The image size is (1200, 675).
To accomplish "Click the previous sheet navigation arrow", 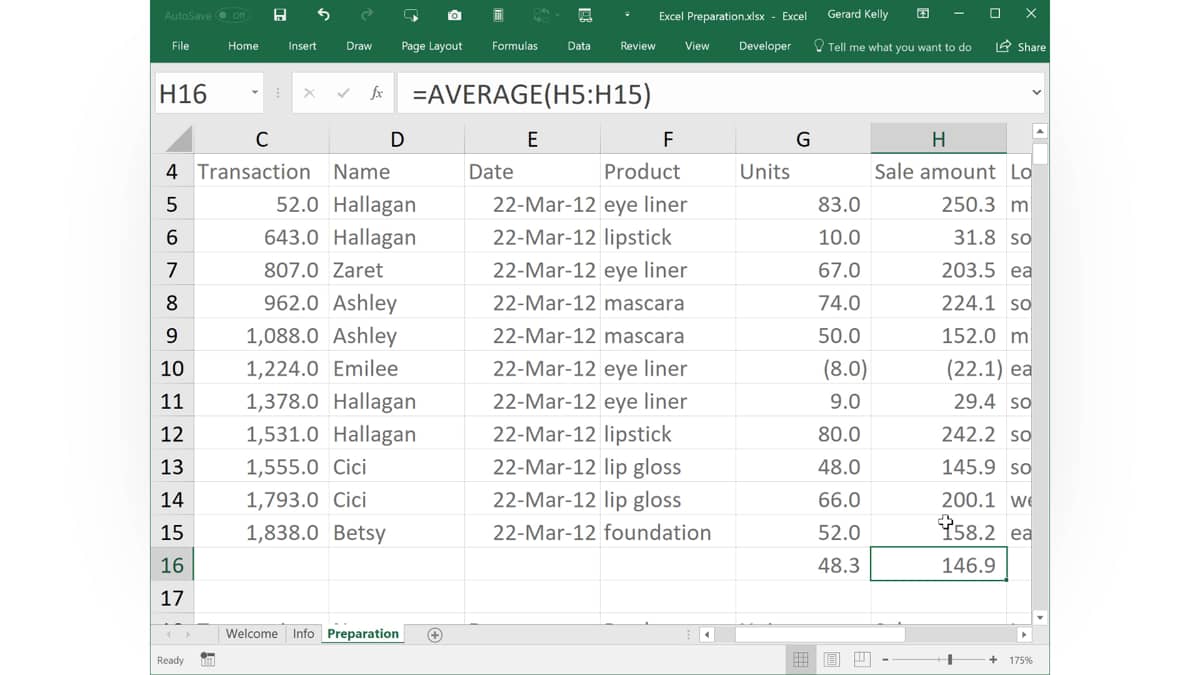I will (168, 635).
